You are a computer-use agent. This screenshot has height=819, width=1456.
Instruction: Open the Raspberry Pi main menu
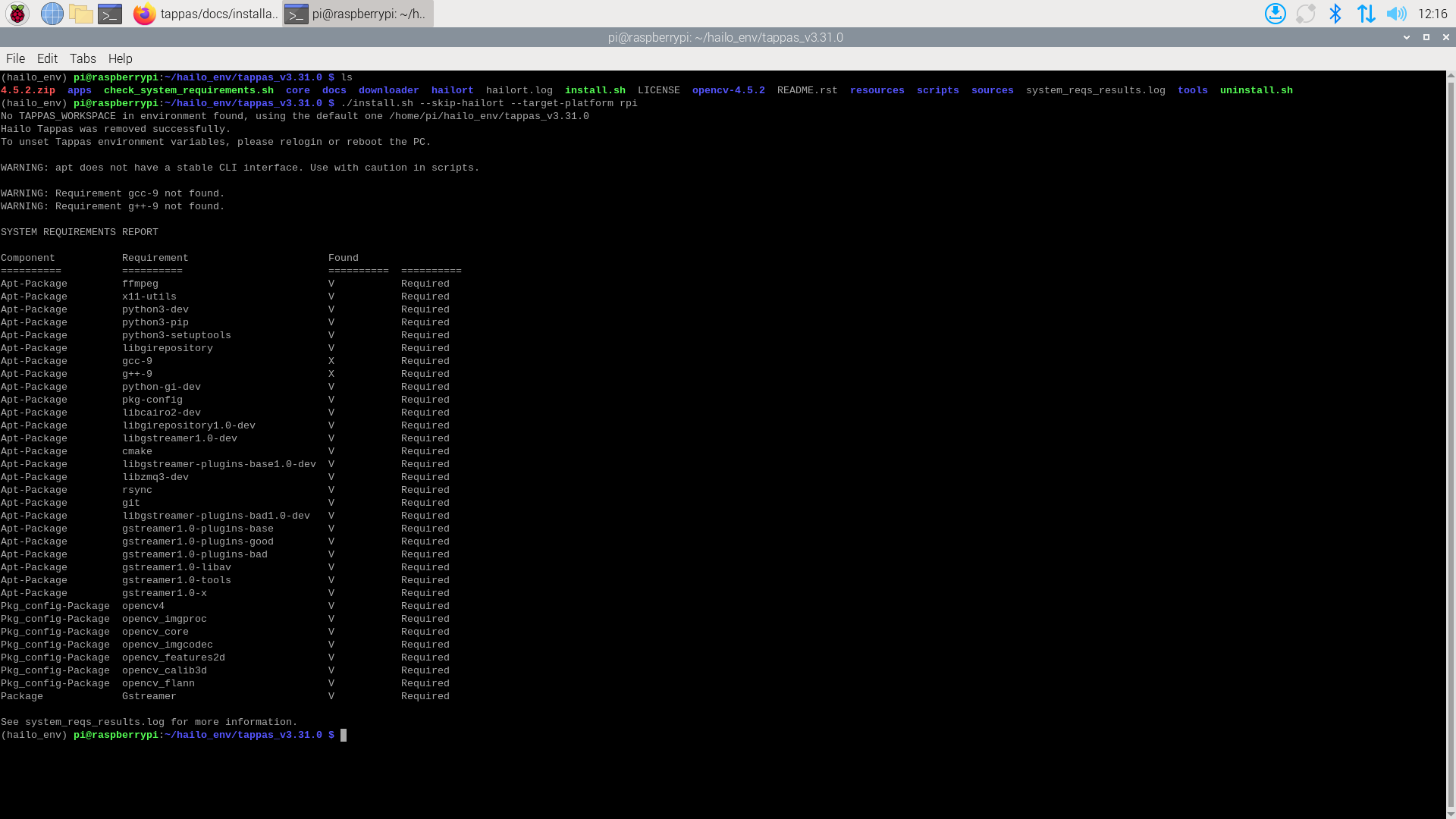click(17, 14)
